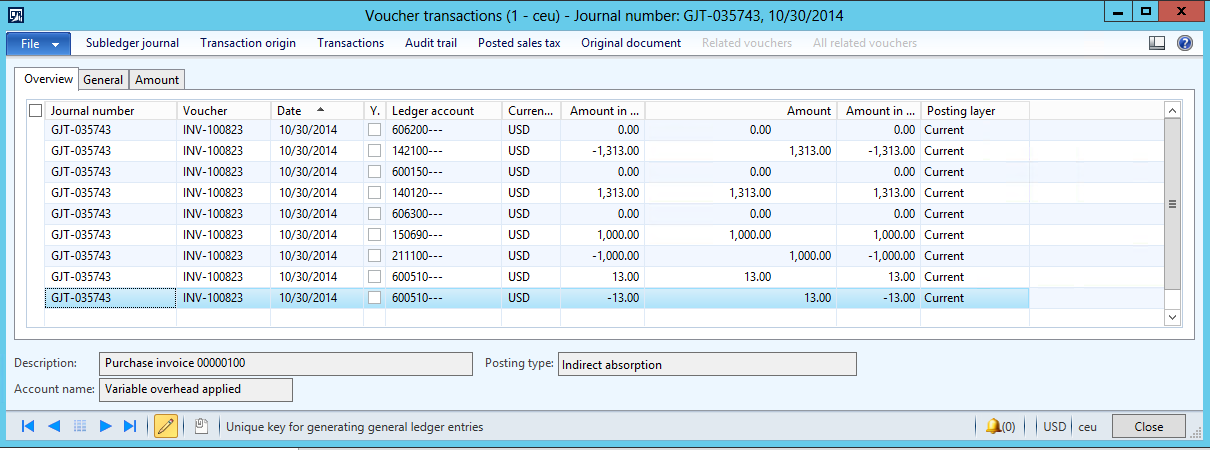Go to the previous record arrow
1210x450 pixels.
coord(54,426)
